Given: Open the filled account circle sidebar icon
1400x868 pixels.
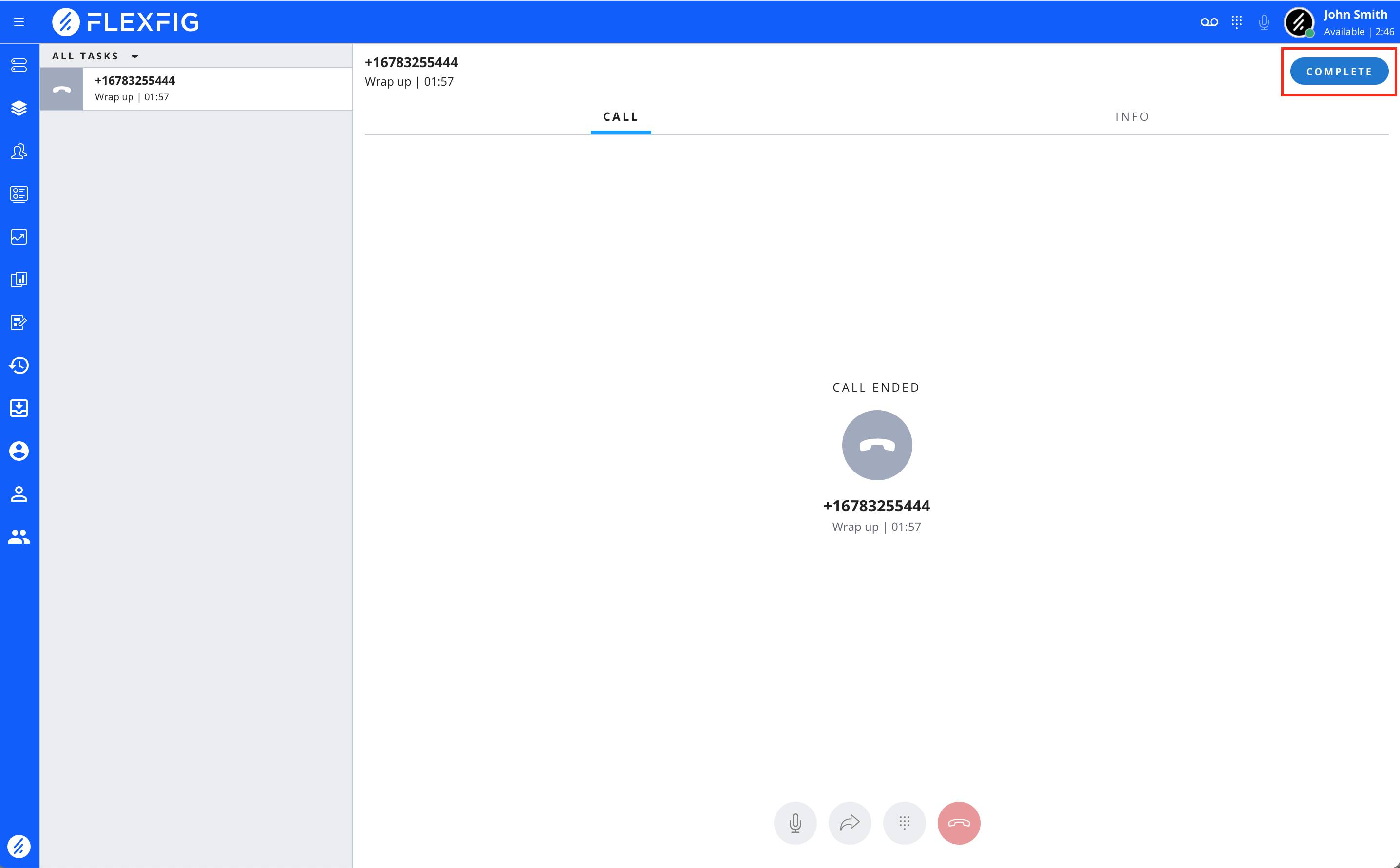Looking at the screenshot, I should click(x=19, y=451).
